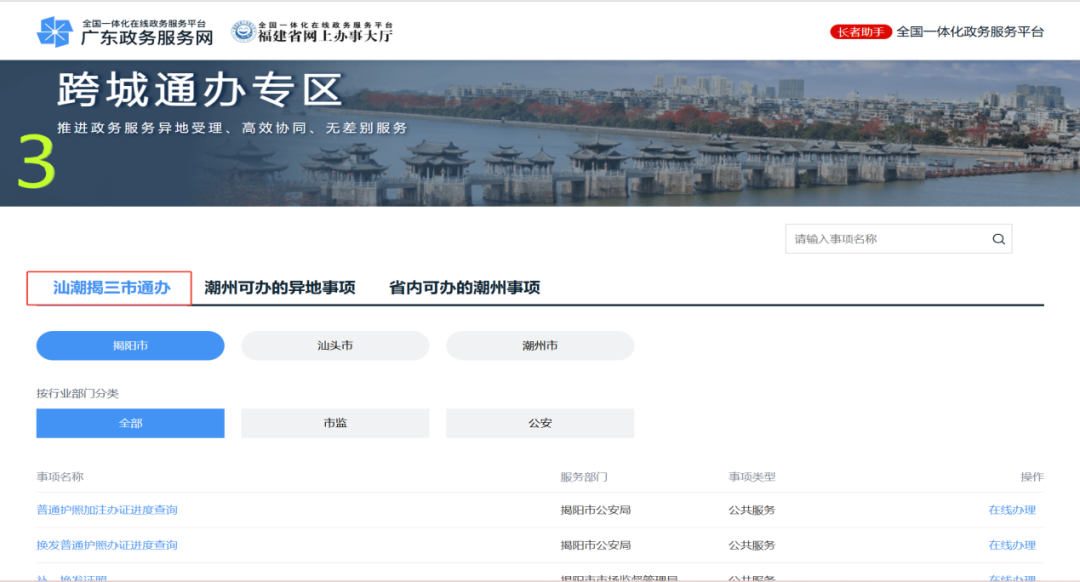The image size is (1080, 582).
Task: Click the search magnifier icon
Action: pos(998,239)
